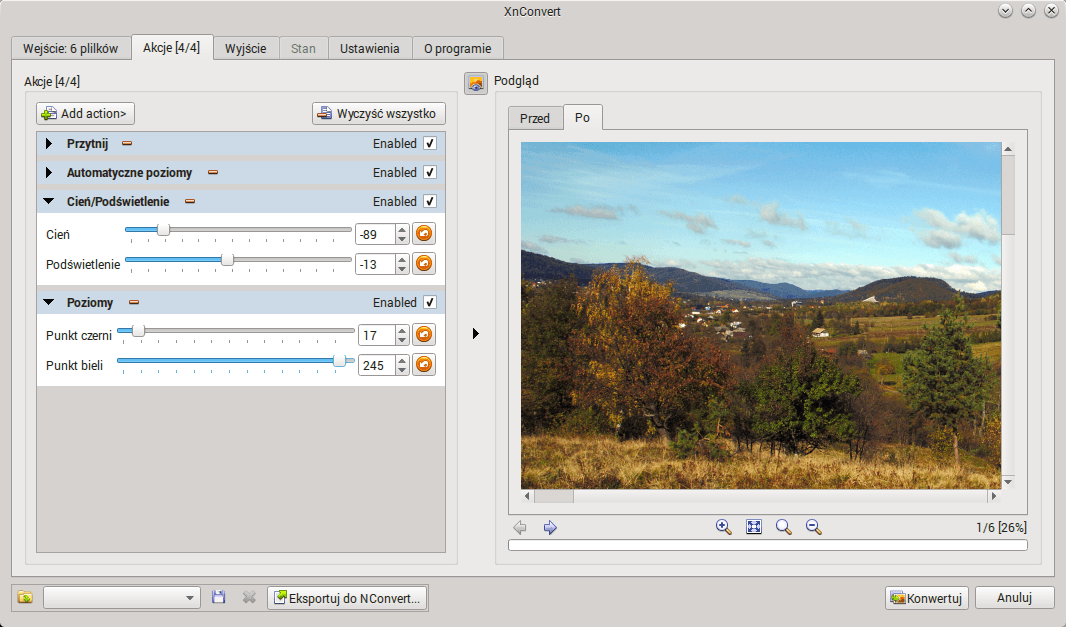Show the Przed preview tab
This screenshot has height=627, width=1066.
(535, 118)
